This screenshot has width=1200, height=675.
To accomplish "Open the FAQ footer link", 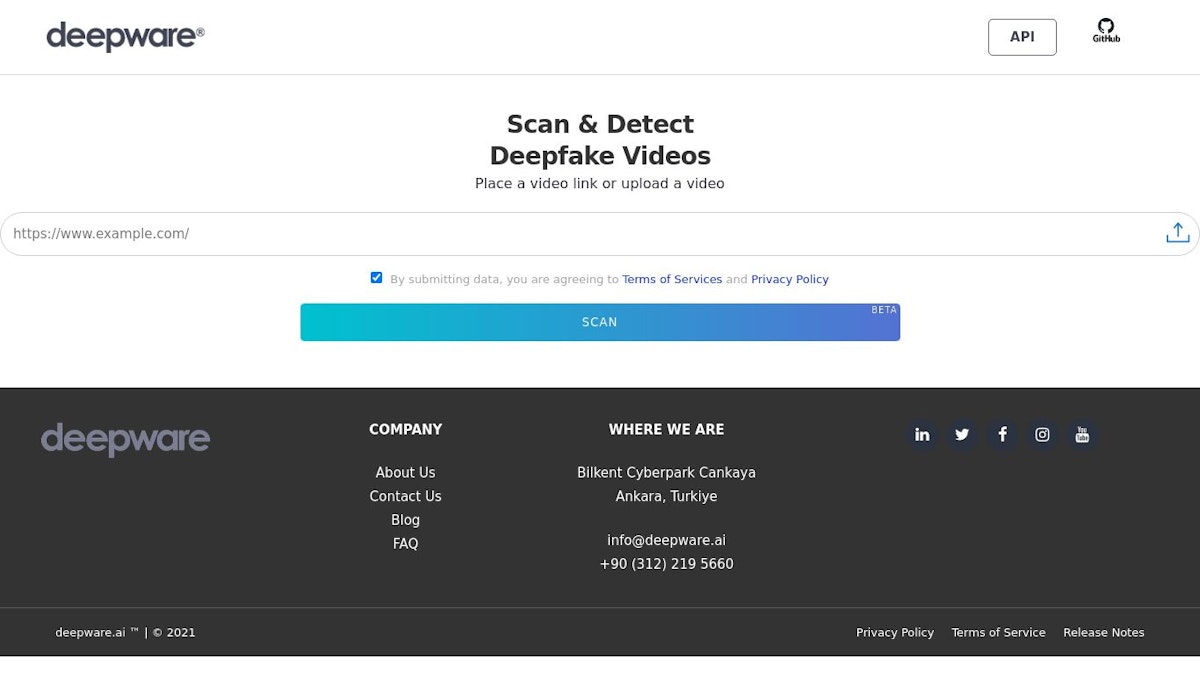I will click(405, 544).
